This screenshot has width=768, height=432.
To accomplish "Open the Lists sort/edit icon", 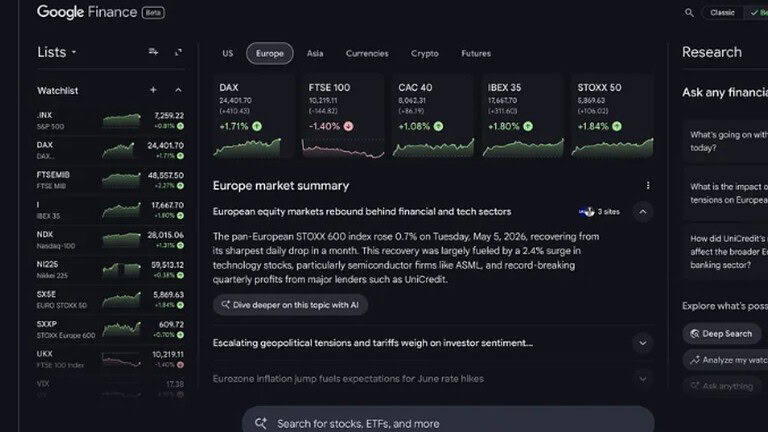I will (x=153, y=52).
